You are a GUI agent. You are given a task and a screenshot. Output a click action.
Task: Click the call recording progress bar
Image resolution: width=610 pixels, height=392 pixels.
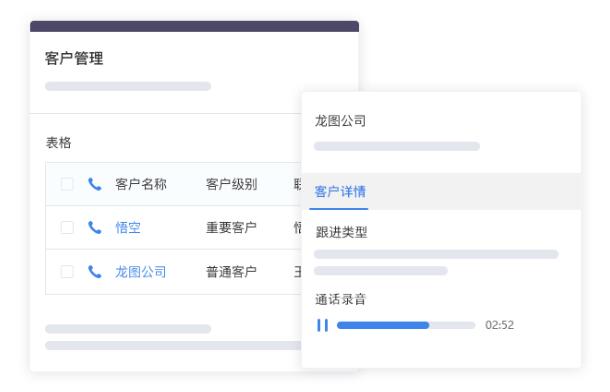[x=406, y=325]
